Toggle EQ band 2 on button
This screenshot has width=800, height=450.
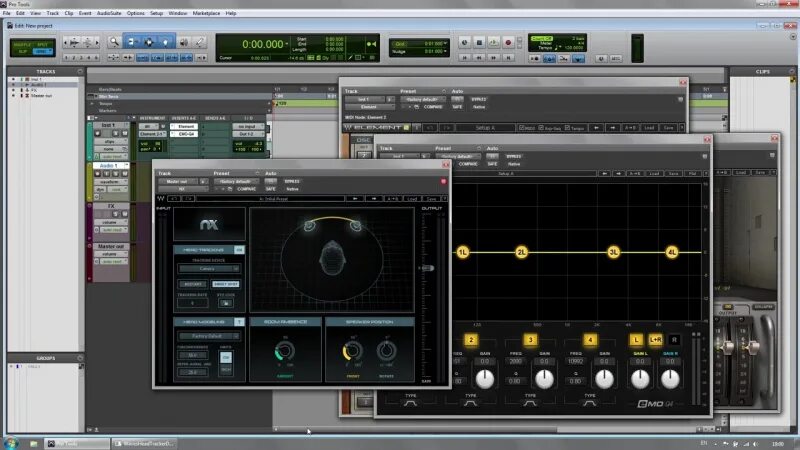click(x=471, y=340)
